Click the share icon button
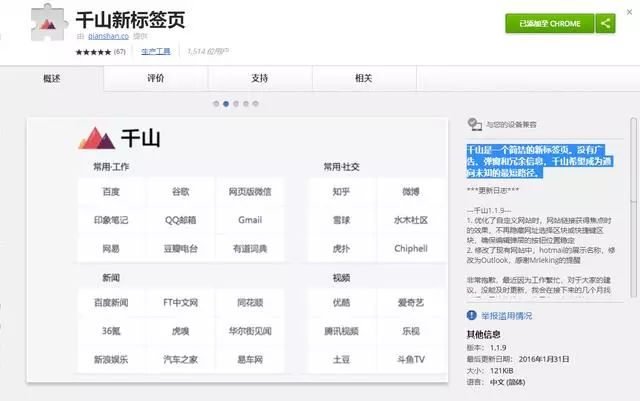The image size is (640, 401). (x=604, y=23)
